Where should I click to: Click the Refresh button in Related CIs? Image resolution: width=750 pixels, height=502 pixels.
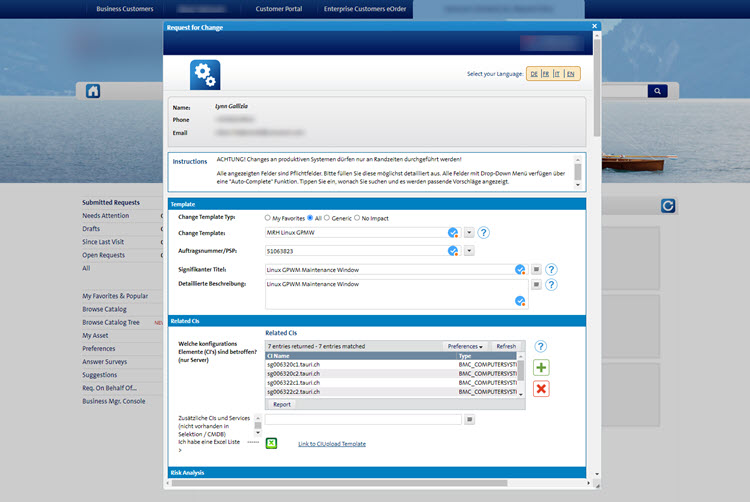tap(506, 346)
